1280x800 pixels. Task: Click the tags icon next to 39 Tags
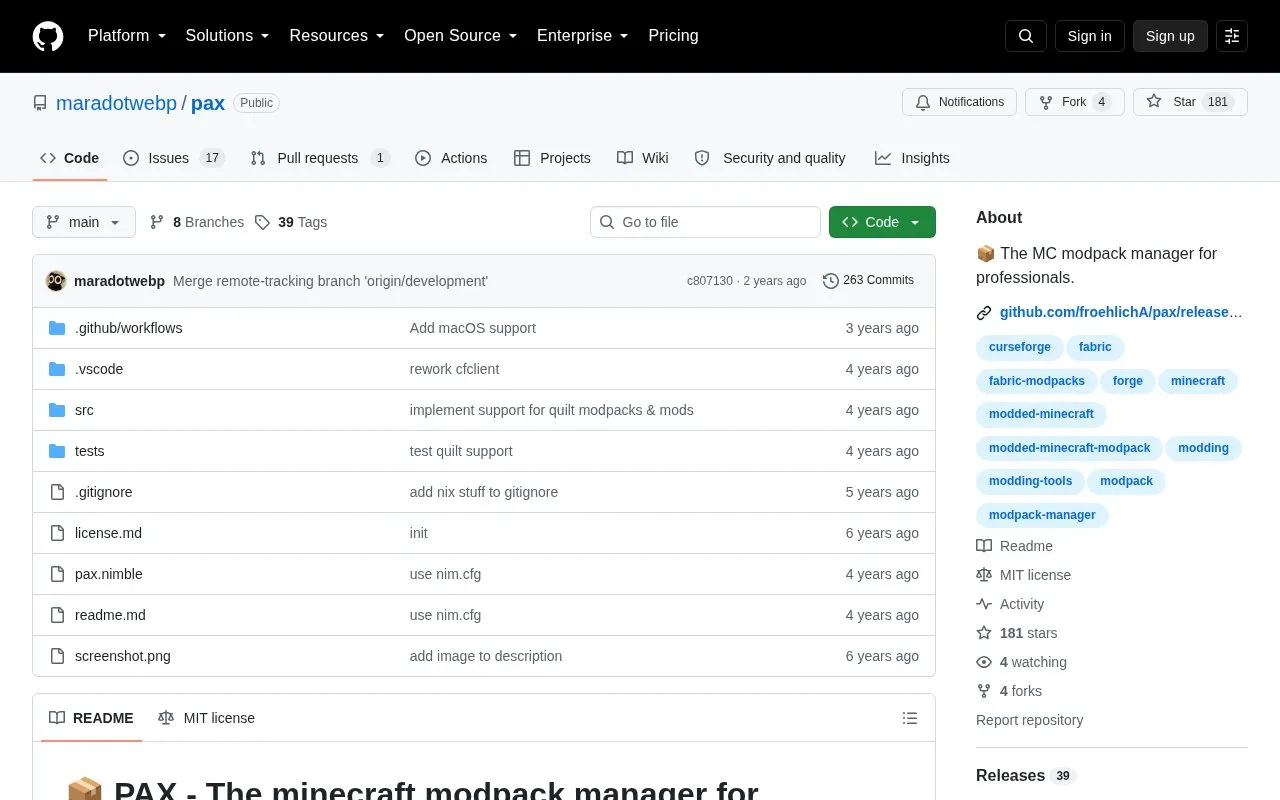[x=262, y=222]
